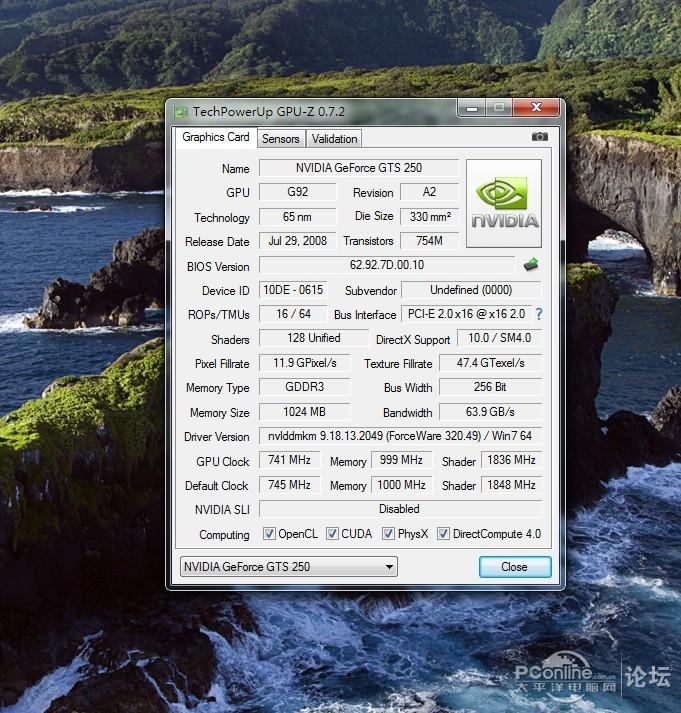Click GPU Clock row Shader 1836 MHz
Image resolution: width=681 pixels, height=713 pixels.
tap(511, 460)
